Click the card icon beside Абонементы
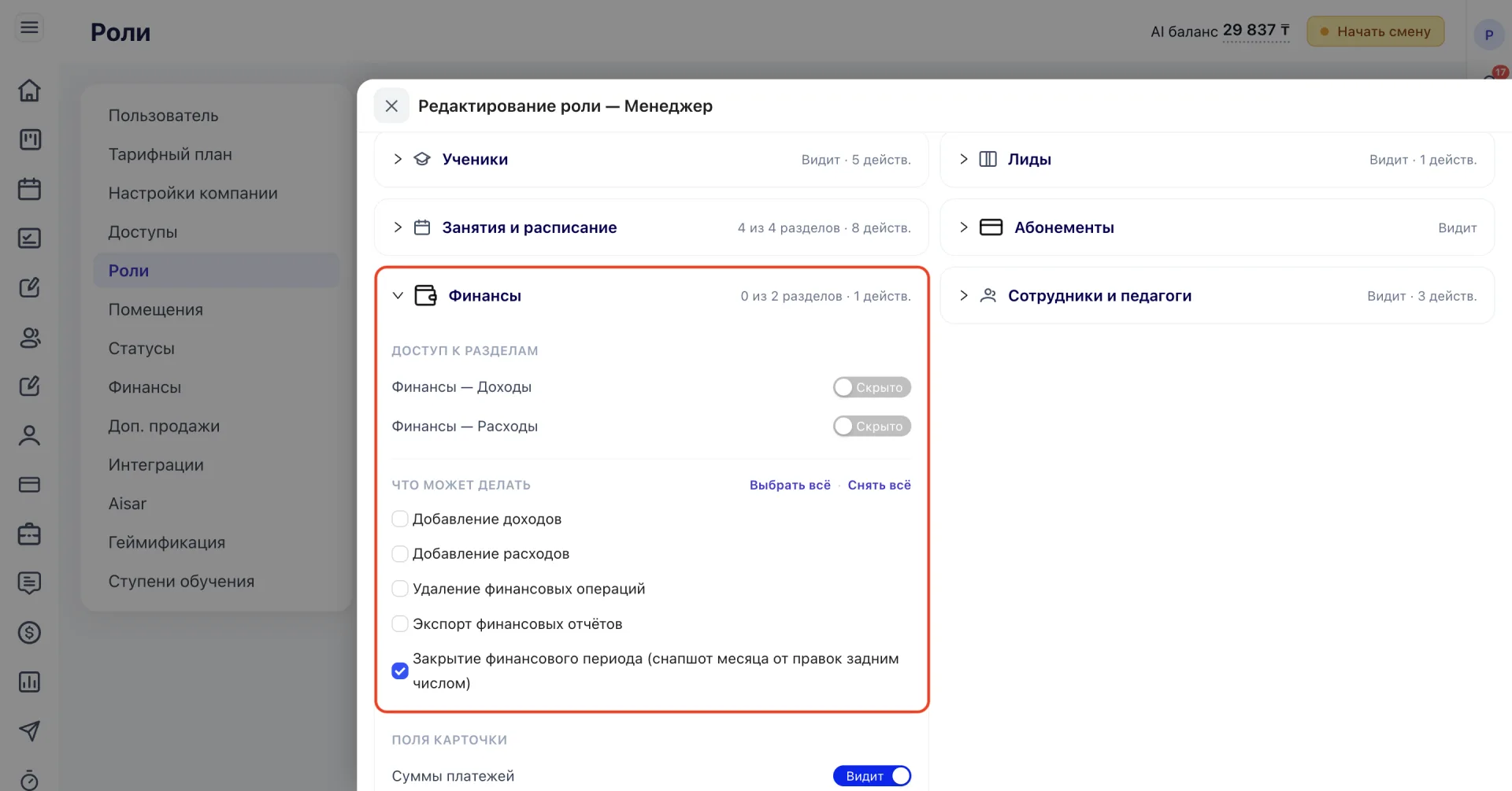 click(991, 227)
